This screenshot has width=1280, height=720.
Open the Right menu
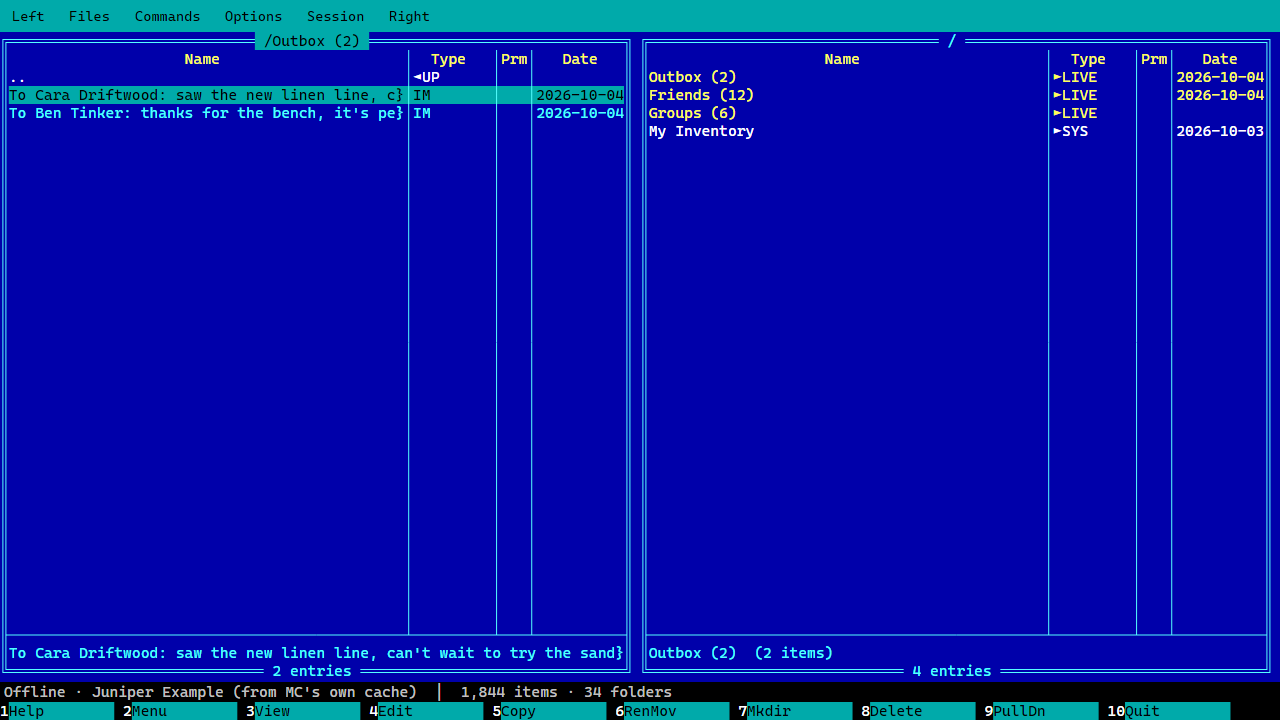[x=409, y=16]
